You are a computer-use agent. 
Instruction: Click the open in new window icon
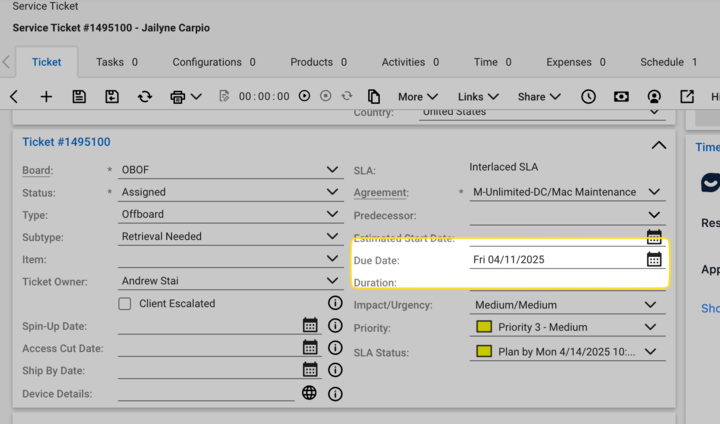pyautogui.click(x=687, y=96)
